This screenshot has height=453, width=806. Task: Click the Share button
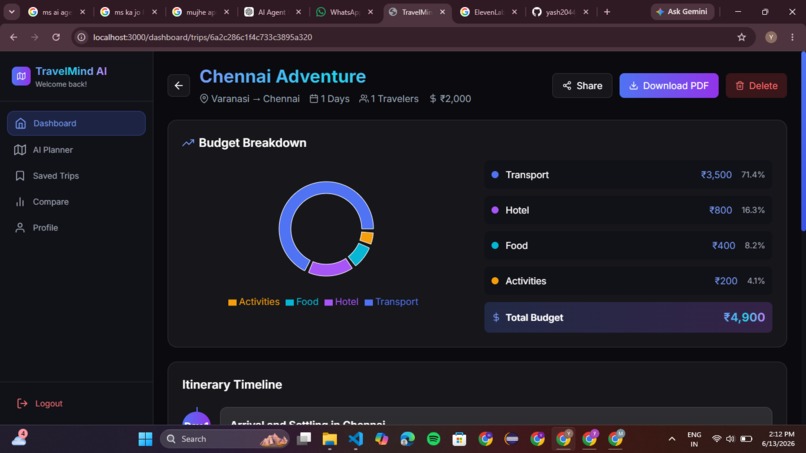(582, 86)
